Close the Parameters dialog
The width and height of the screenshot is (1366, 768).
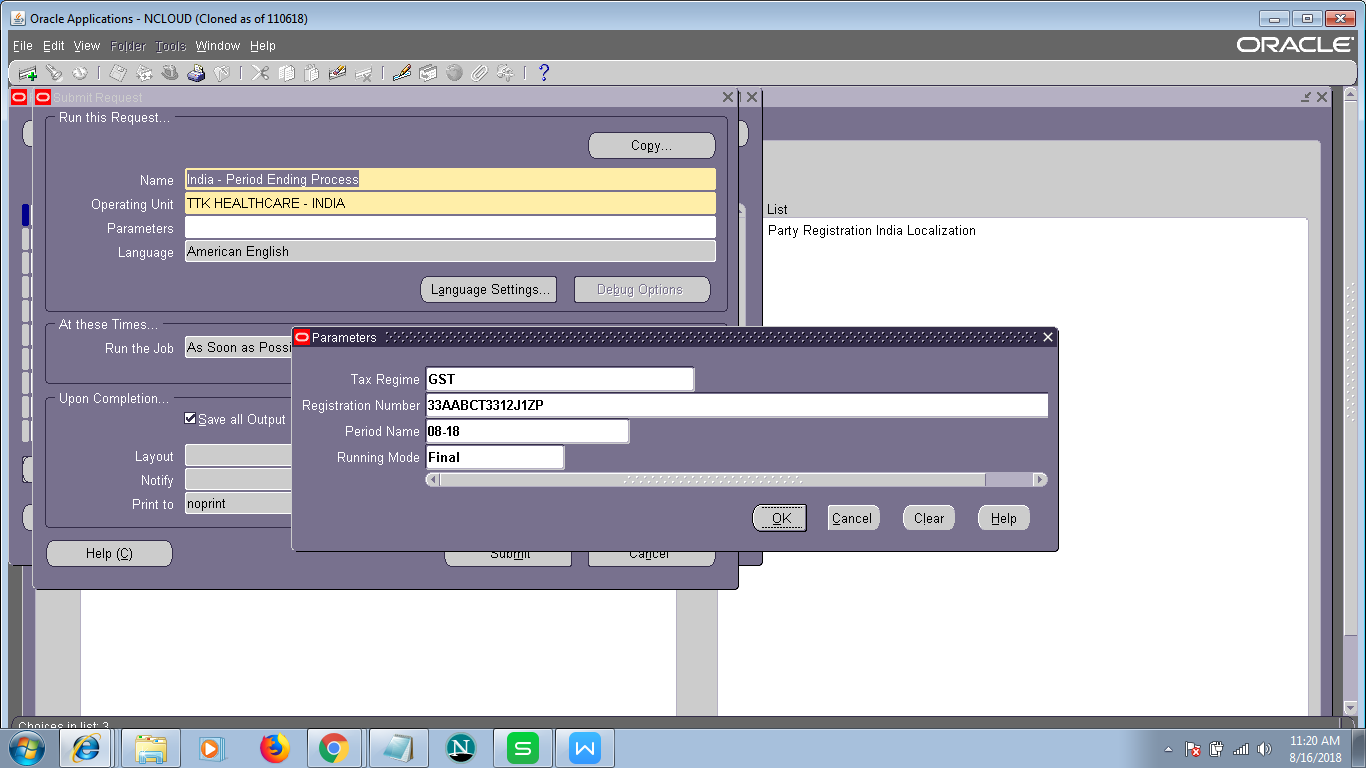1048,338
